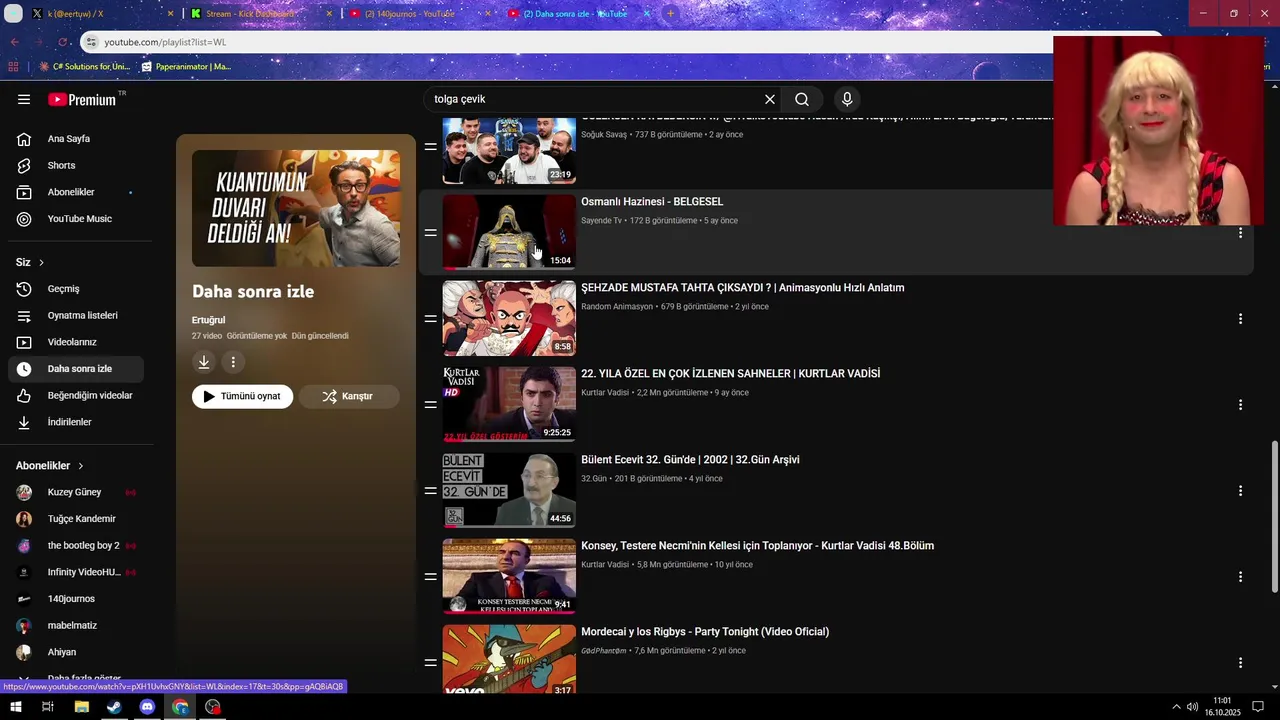Start voice search with microphone
The width and height of the screenshot is (1280, 720).
coord(847,99)
